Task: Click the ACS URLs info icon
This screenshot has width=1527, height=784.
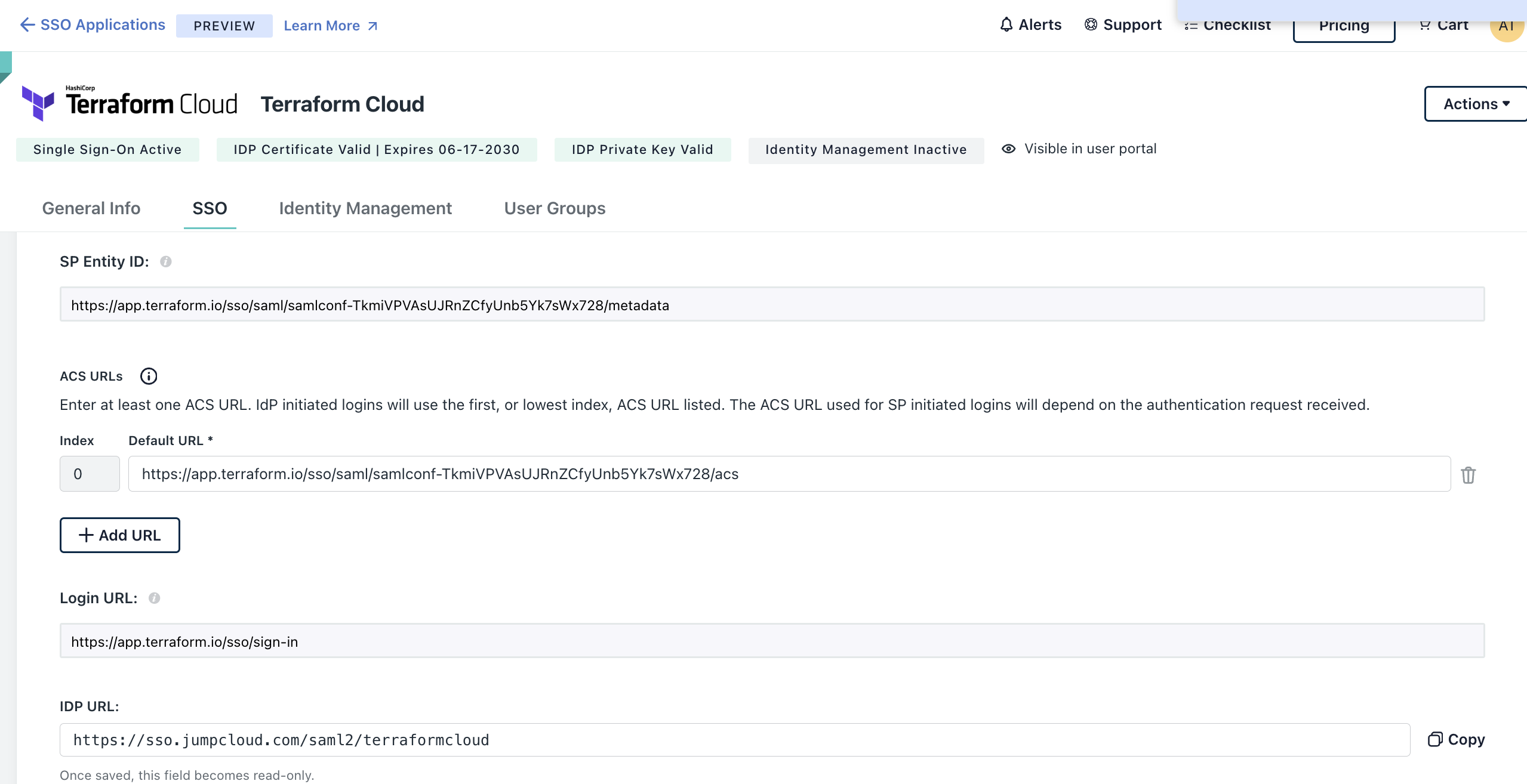Action: pos(149,376)
